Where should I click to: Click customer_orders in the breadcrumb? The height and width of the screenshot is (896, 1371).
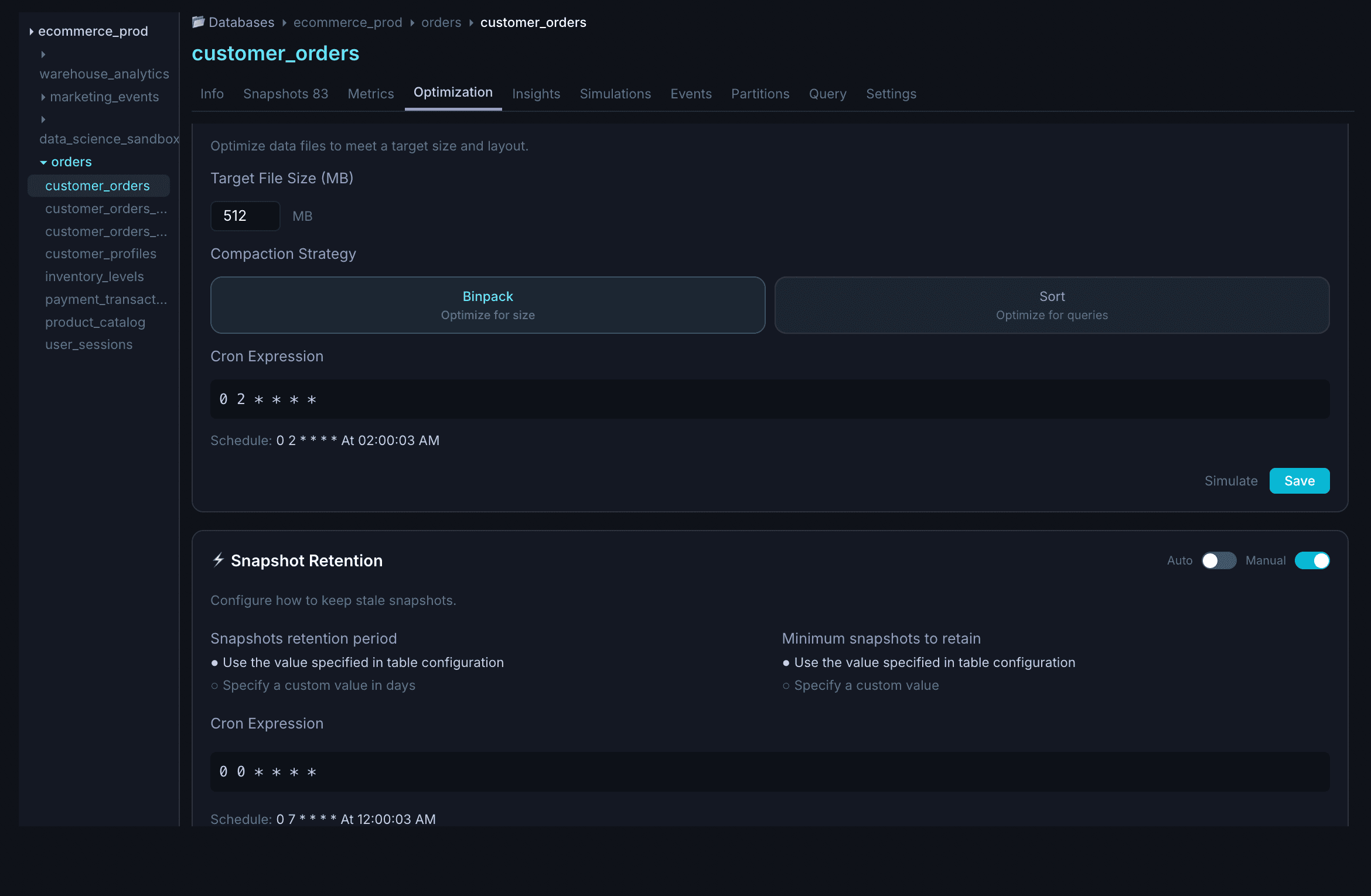(533, 22)
